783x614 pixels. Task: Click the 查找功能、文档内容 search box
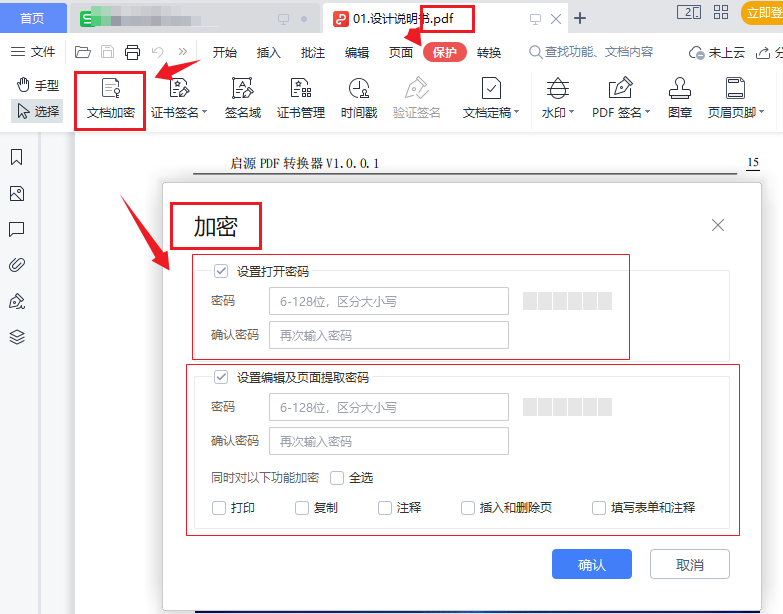(x=591, y=52)
